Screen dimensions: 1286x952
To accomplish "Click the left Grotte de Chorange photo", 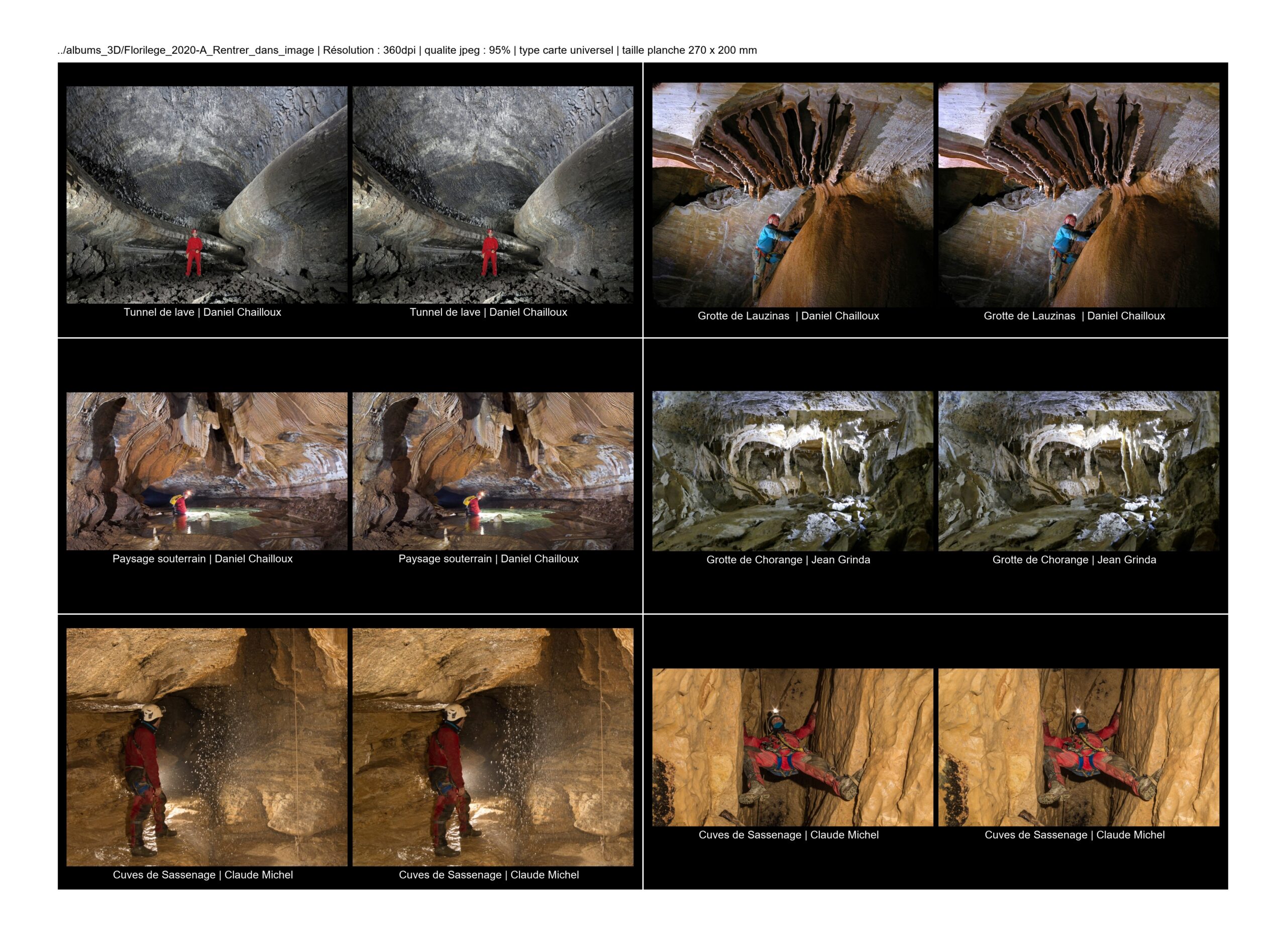I will (x=793, y=471).
